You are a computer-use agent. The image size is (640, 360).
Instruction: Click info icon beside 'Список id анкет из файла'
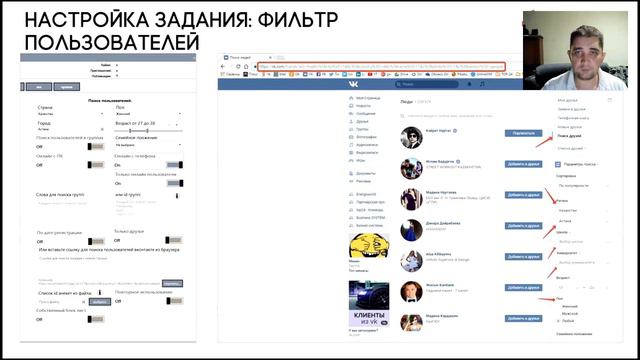100,293
